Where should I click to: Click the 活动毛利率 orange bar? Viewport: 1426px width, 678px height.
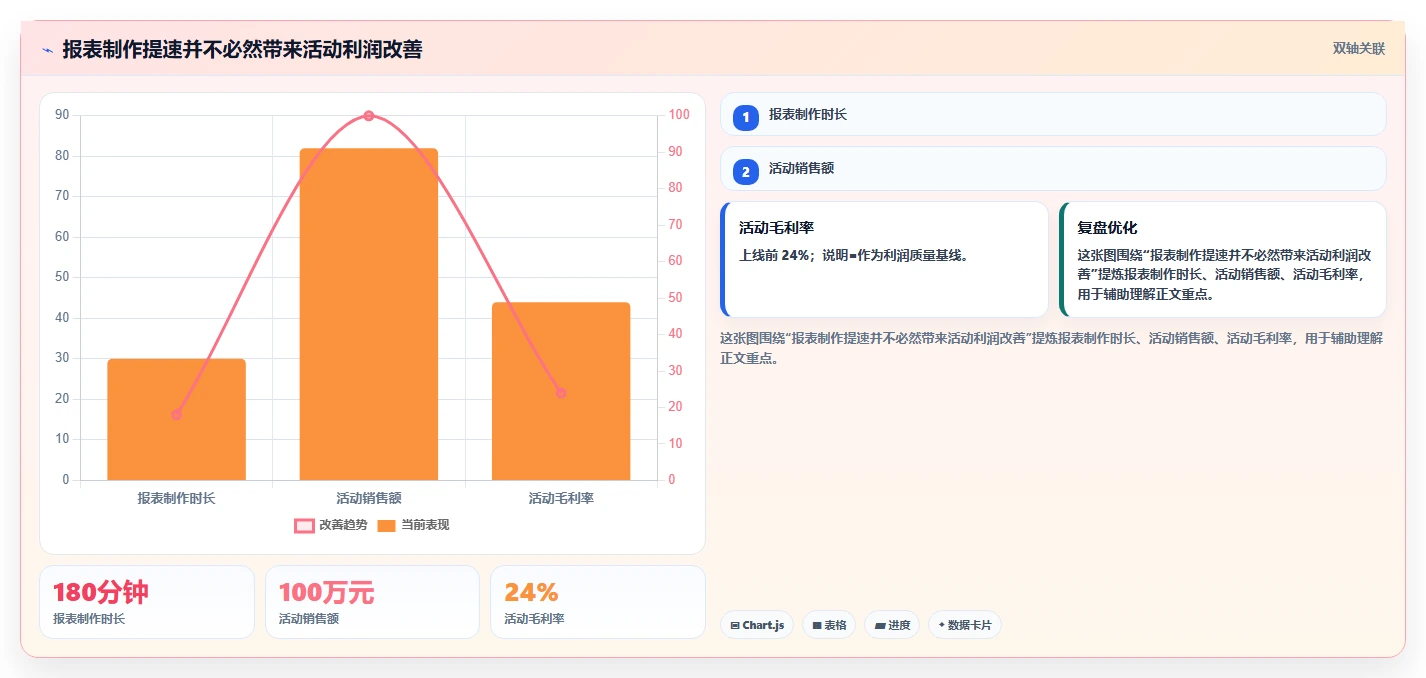[x=561, y=391]
